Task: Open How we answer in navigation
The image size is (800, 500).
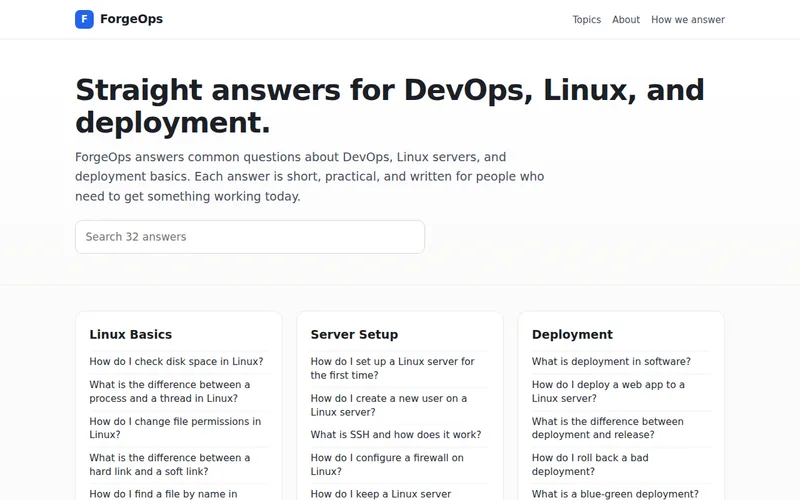Action: (687, 19)
